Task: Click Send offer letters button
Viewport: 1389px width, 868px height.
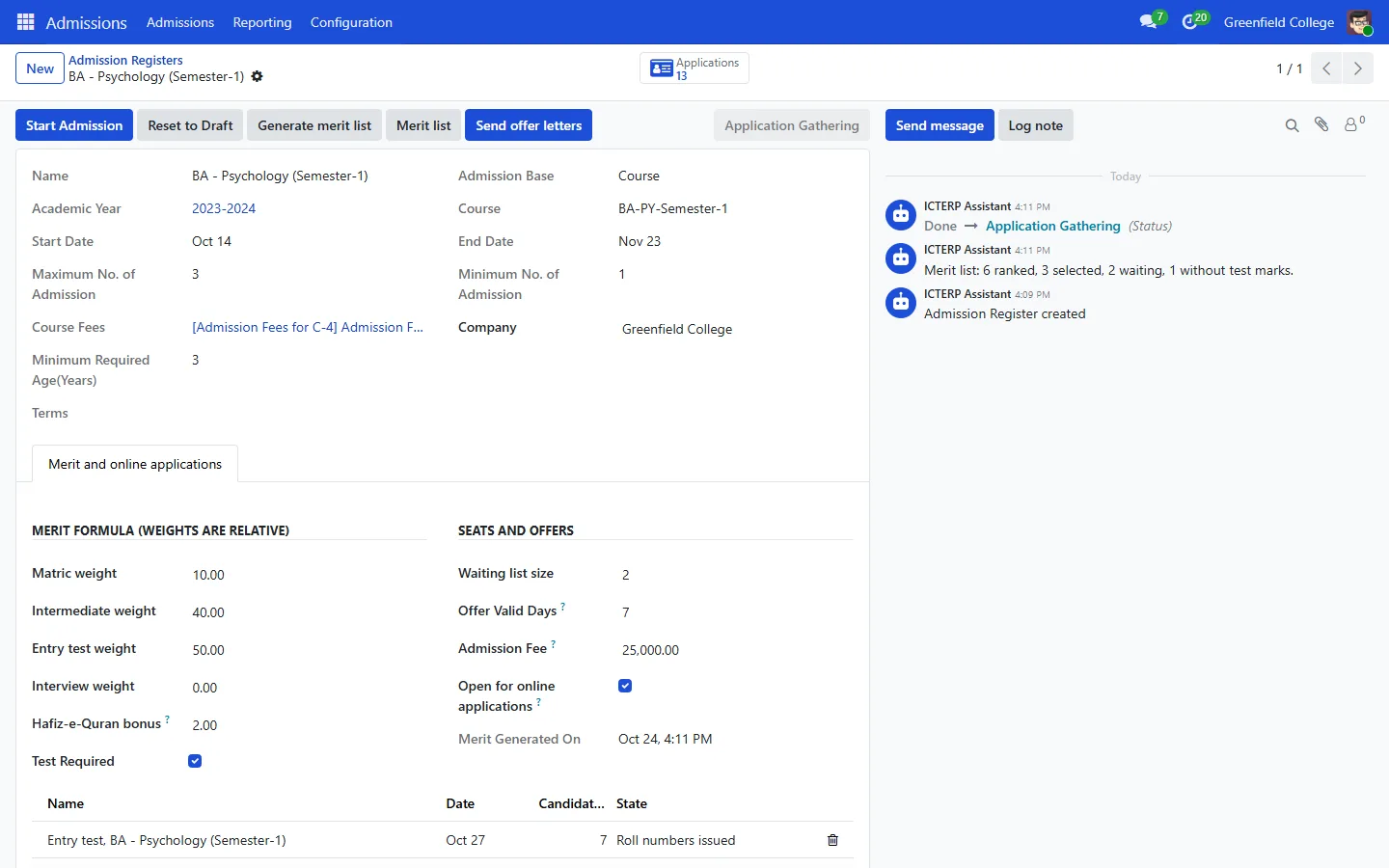Action: coord(529,125)
